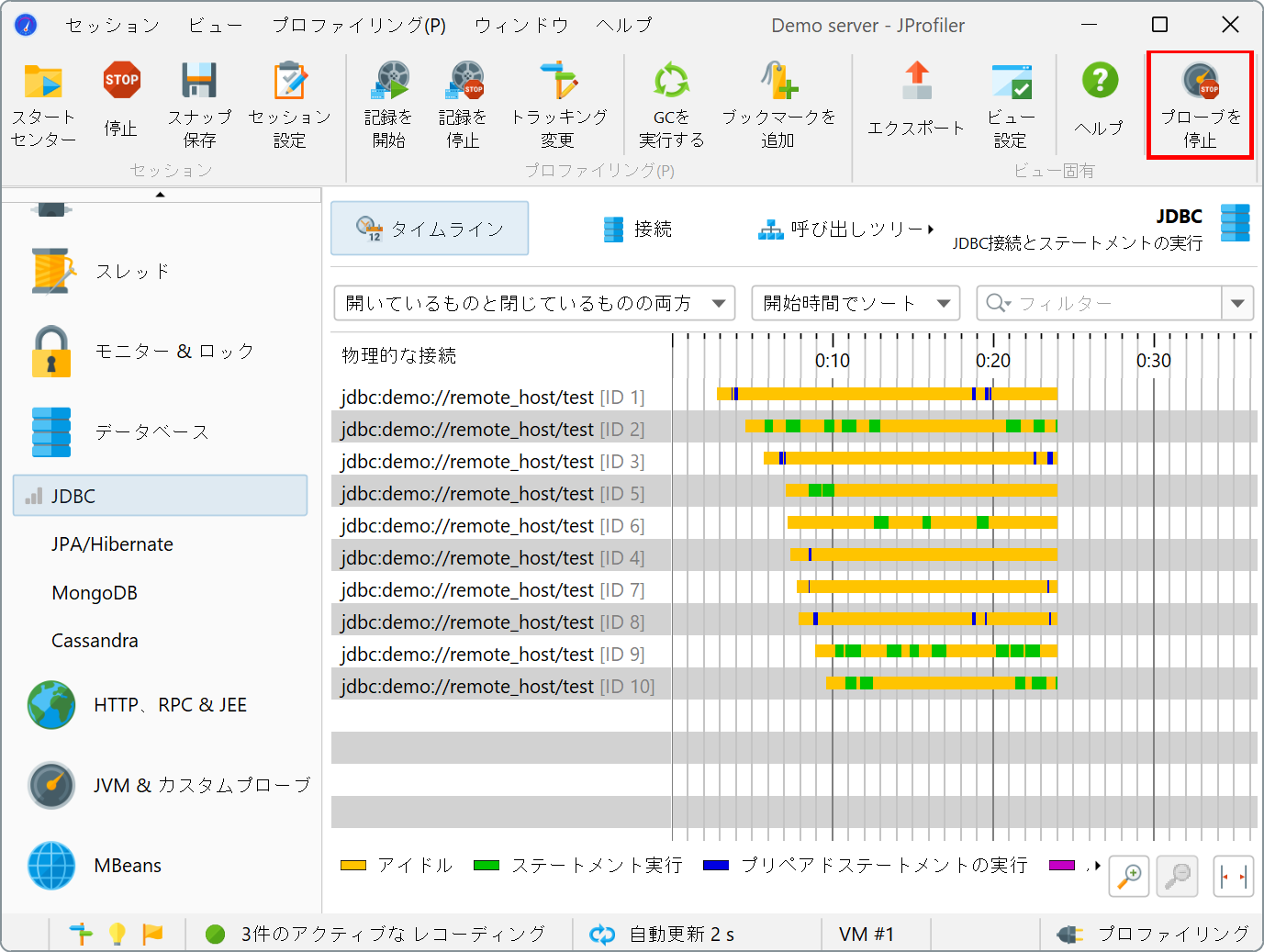The image size is (1264, 952).
Task: Select connection row ID 3
Action: click(493, 462)
